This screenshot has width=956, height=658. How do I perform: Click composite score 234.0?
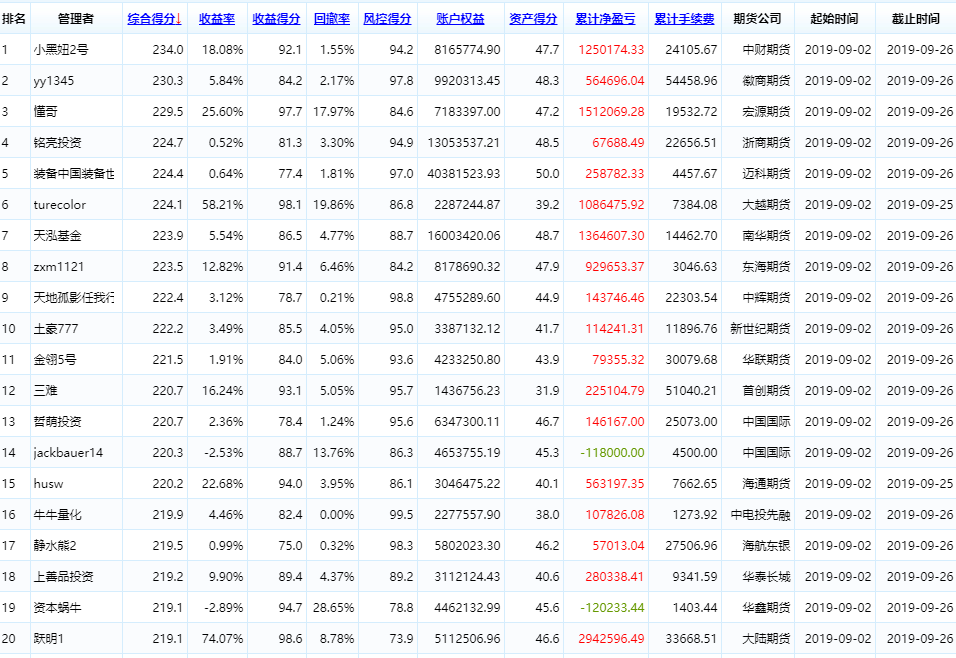pyautogui.click(x=168, y=50)
